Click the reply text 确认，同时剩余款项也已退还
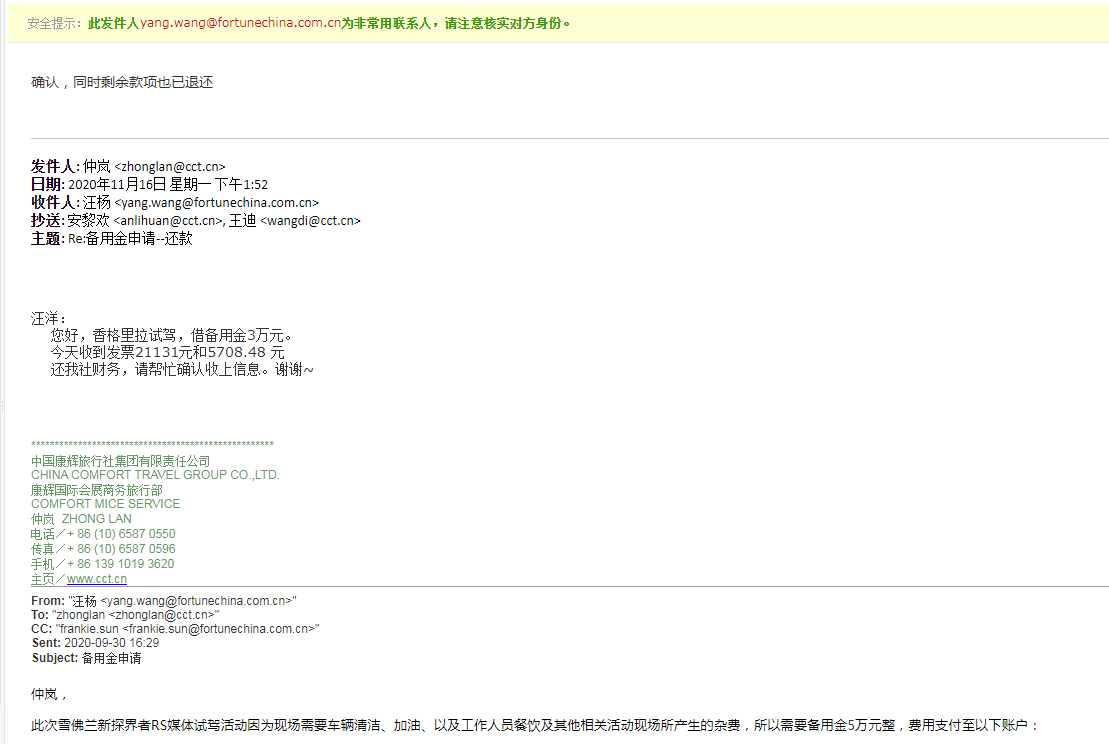Screen dimensions: 1109x744 (x=122, y=83)
